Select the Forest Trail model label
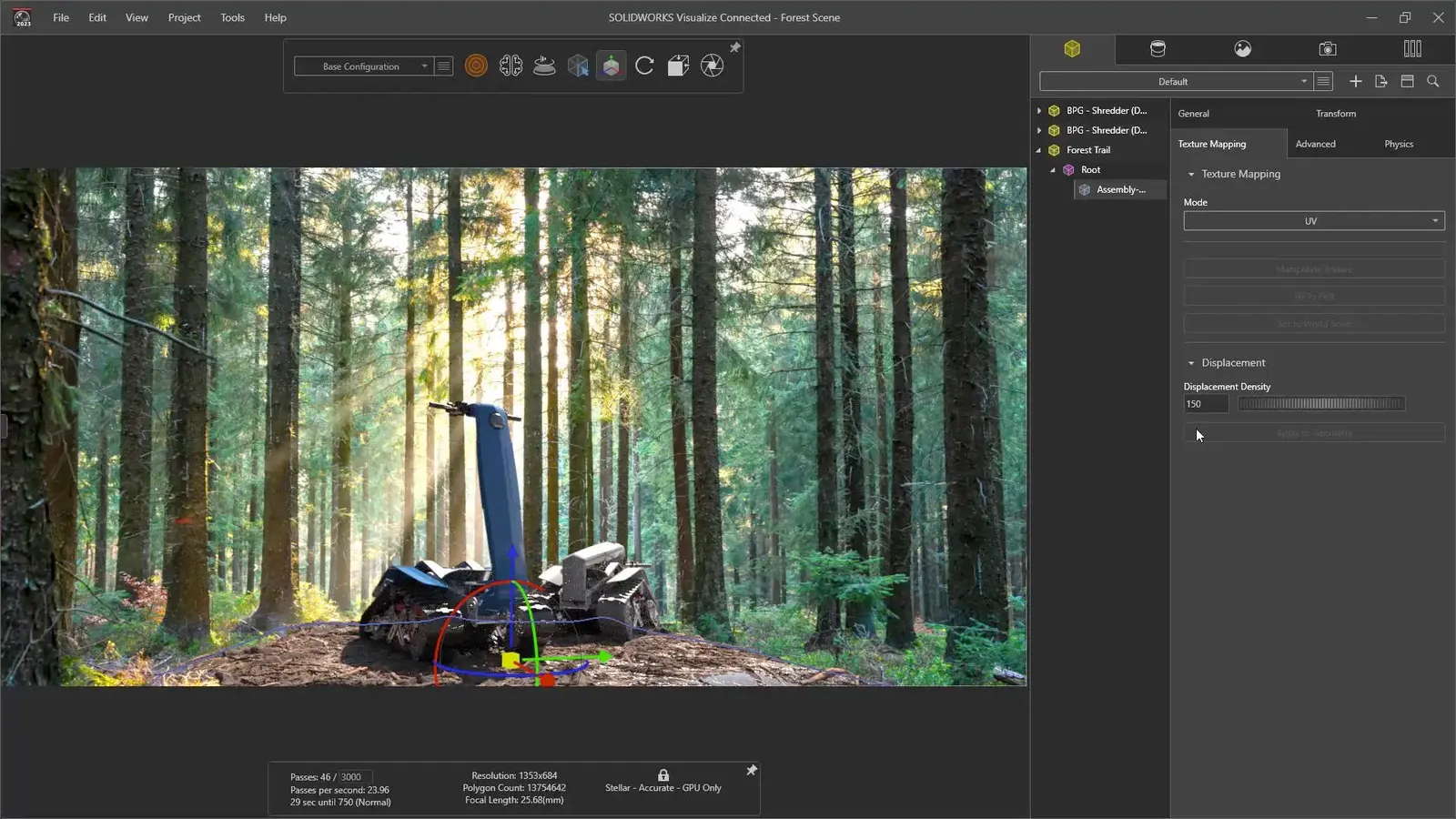 point(1088,150)
